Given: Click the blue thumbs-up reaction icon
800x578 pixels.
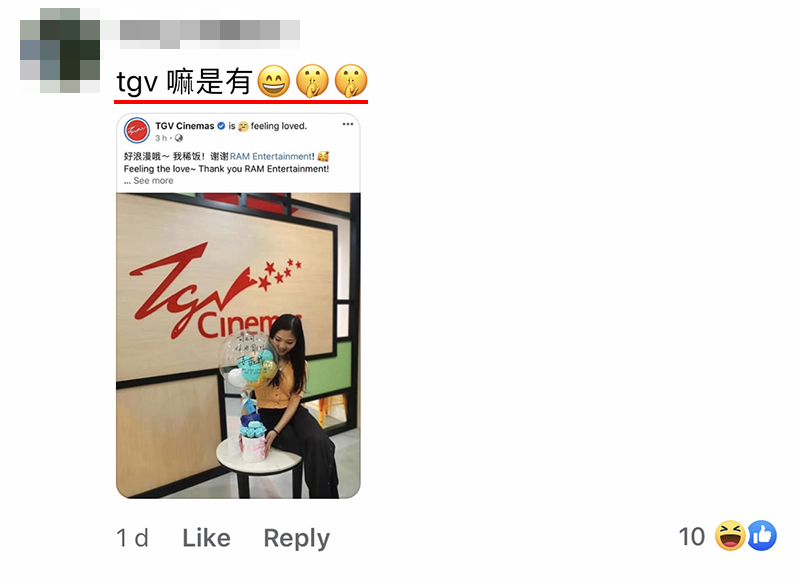Looking at the screenshot, I should pos(762,536).
